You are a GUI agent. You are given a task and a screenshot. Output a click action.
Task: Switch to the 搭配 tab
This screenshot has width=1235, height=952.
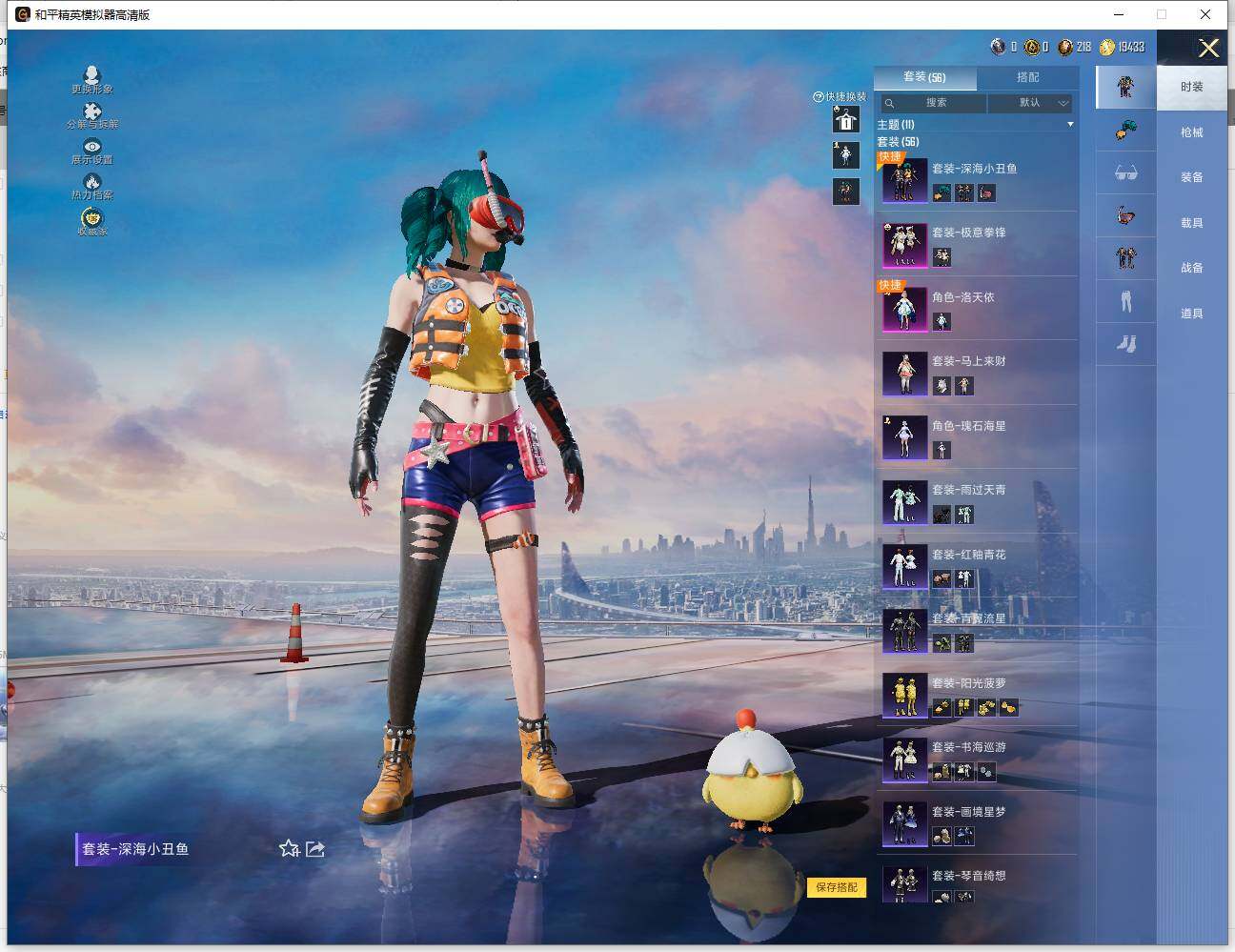[1027, 77]
